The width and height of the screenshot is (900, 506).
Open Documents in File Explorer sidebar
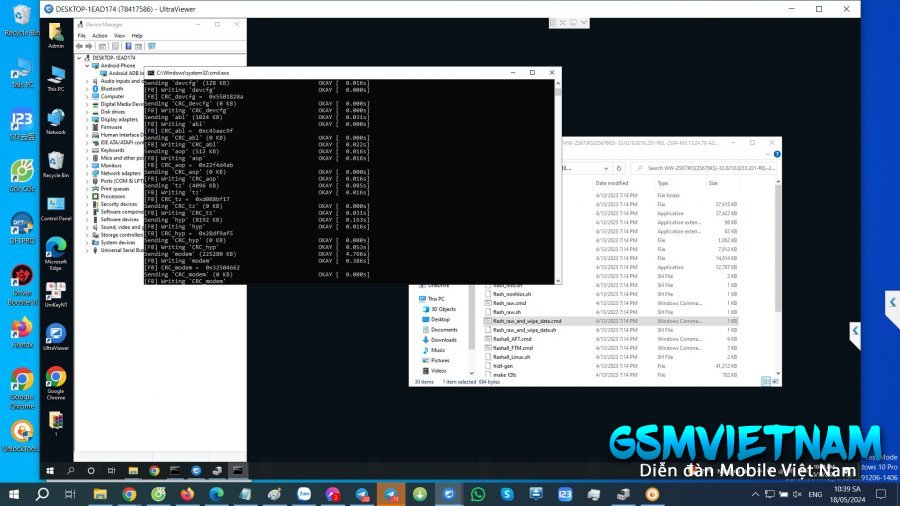(444, 330)
